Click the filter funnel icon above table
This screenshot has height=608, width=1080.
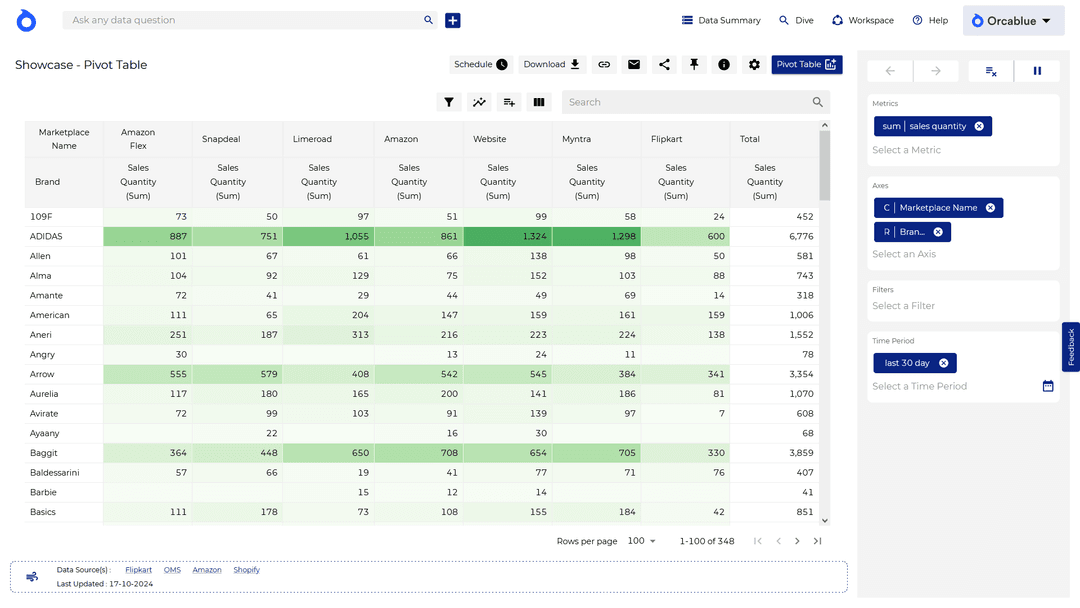(x=449, y=102)
